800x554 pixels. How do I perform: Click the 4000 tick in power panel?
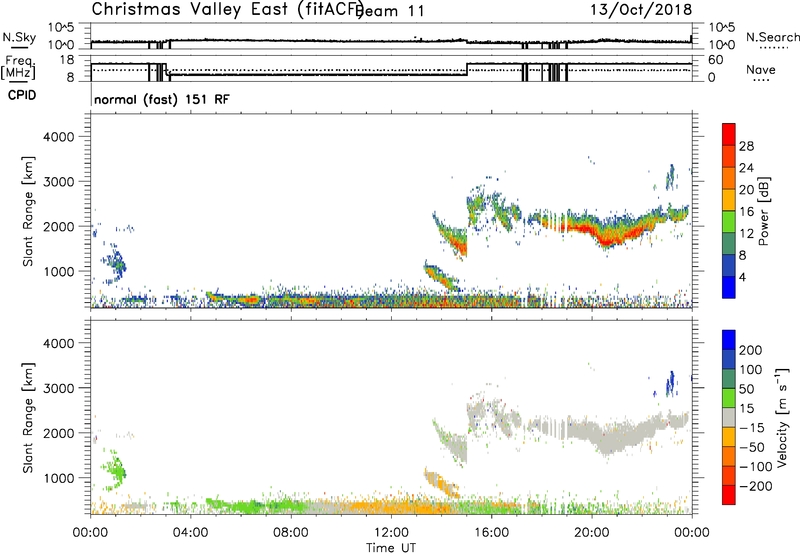point(59,137)
